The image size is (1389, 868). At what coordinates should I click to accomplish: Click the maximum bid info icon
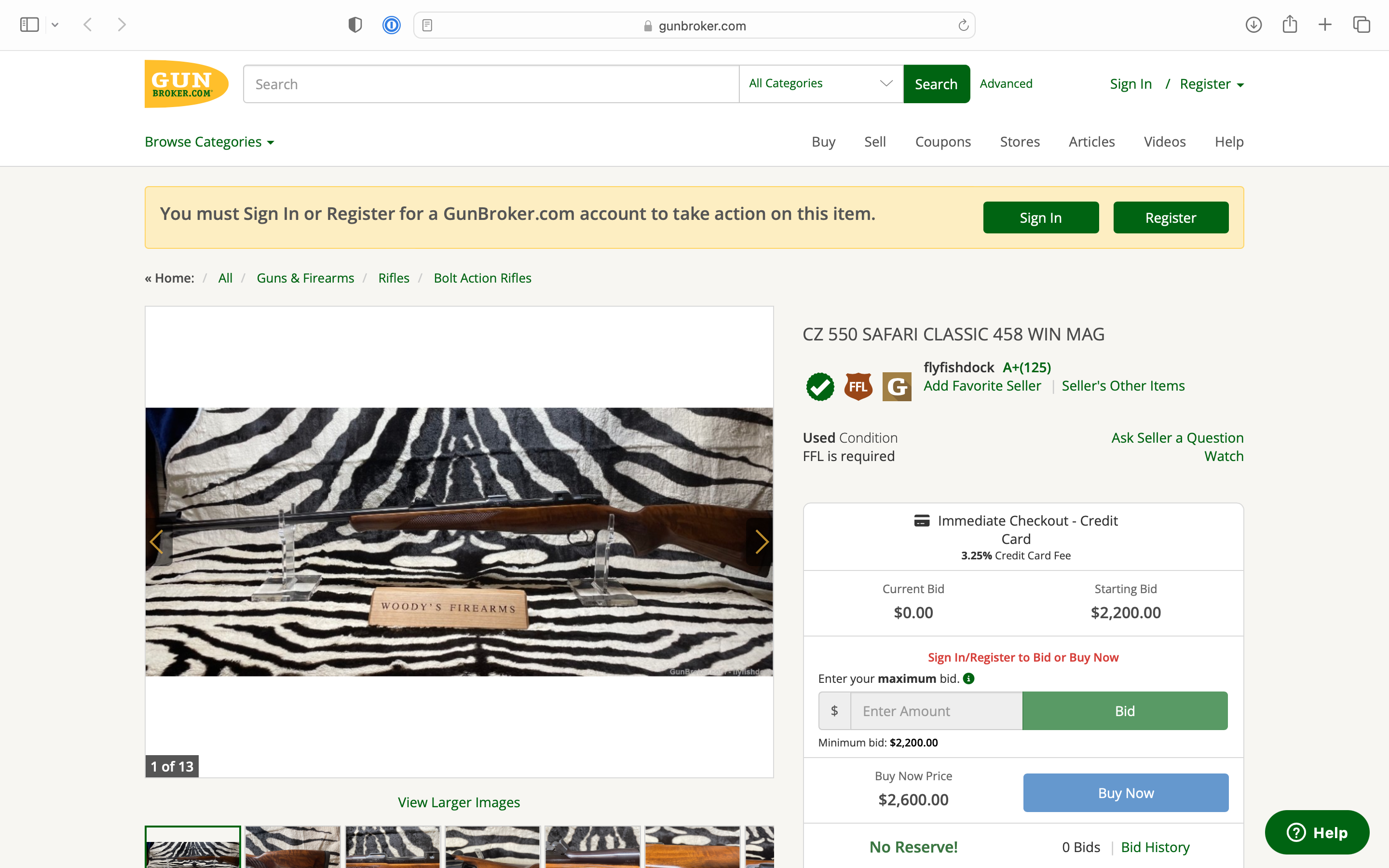pyautogui.click(x=969, y=678)
